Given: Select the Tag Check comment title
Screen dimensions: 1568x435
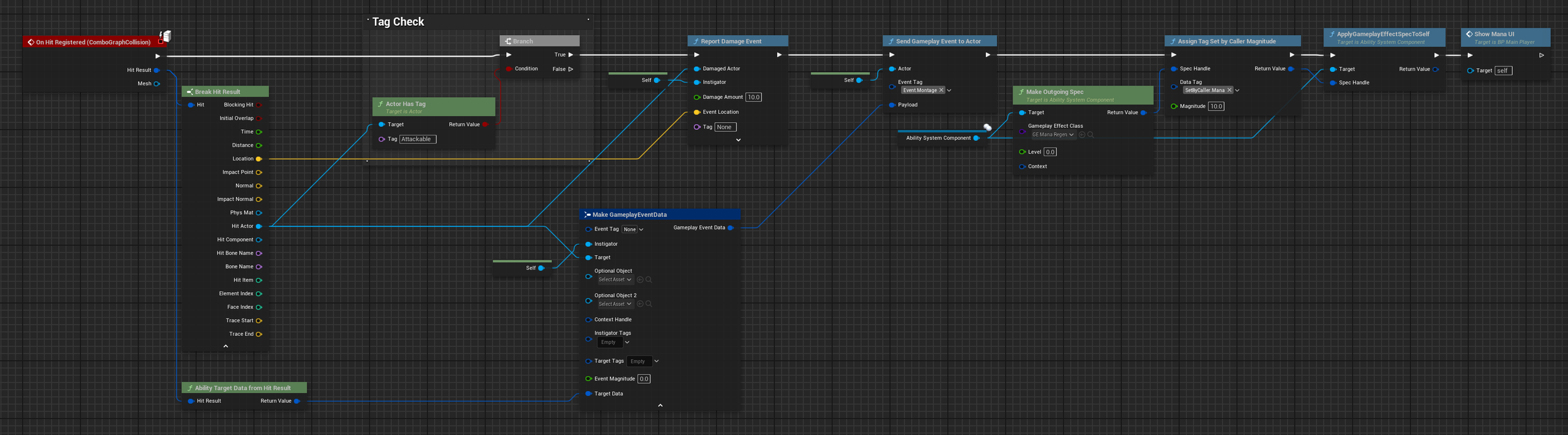Looking at the screenshot, I should [x=398, y=22].
